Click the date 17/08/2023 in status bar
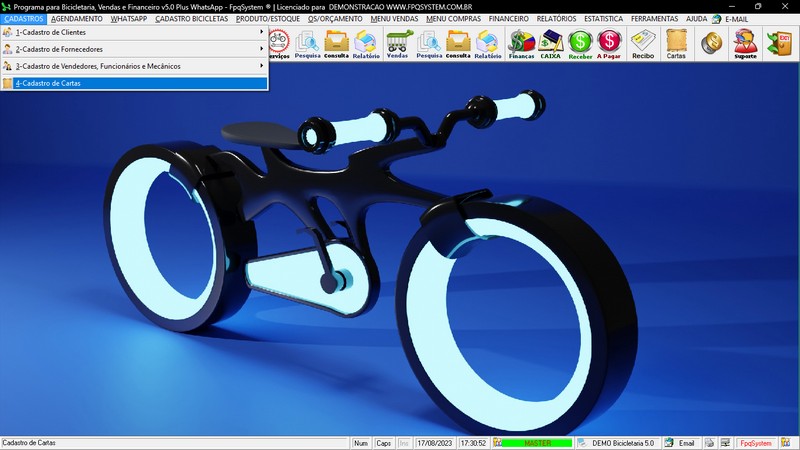Screen dimensions: 800x450 click(435, 443)
